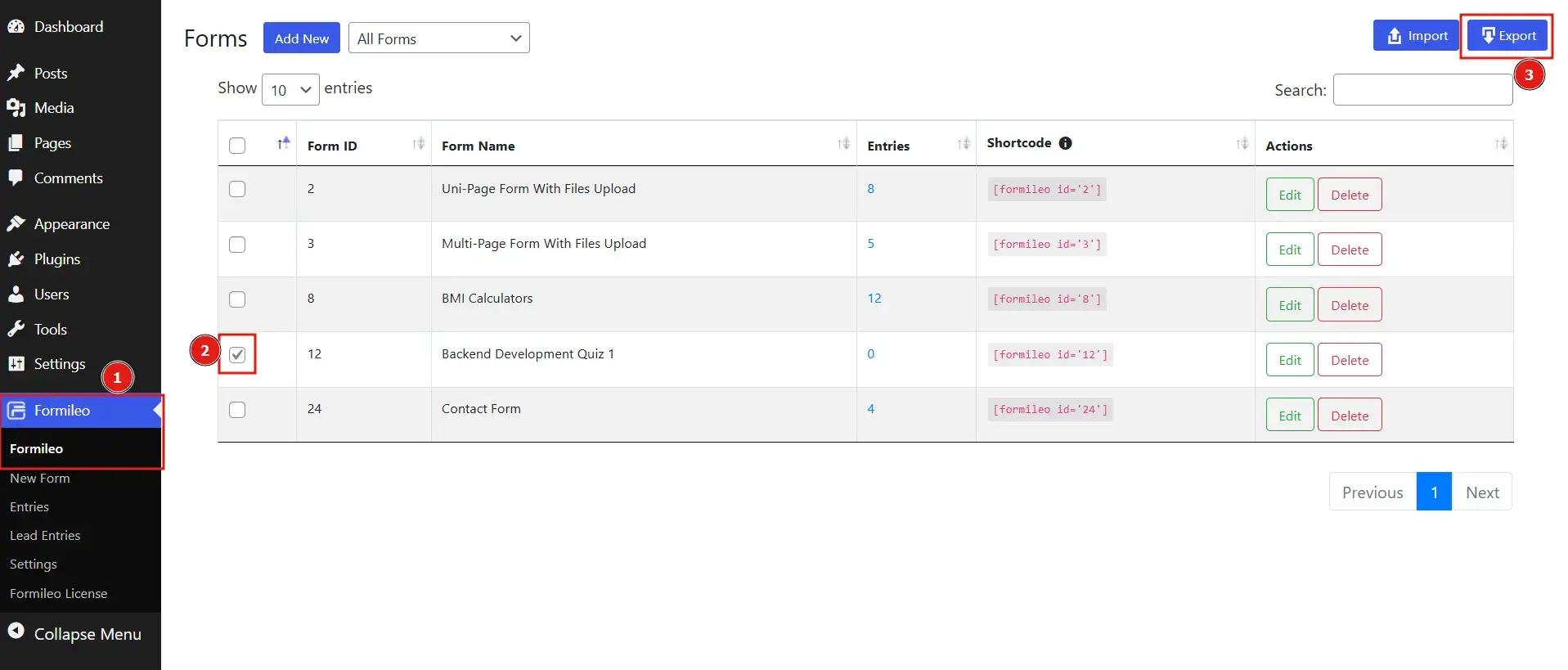Uncheck the Backend Development Quiz 1 checkbox
1568x670 pixels.
[237, 355]
